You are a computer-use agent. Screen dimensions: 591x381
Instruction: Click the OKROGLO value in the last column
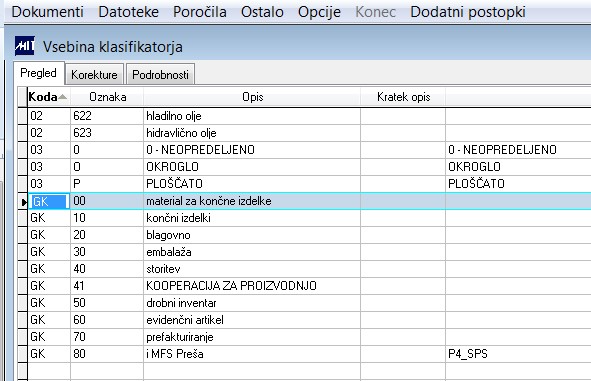coord(518,167)
